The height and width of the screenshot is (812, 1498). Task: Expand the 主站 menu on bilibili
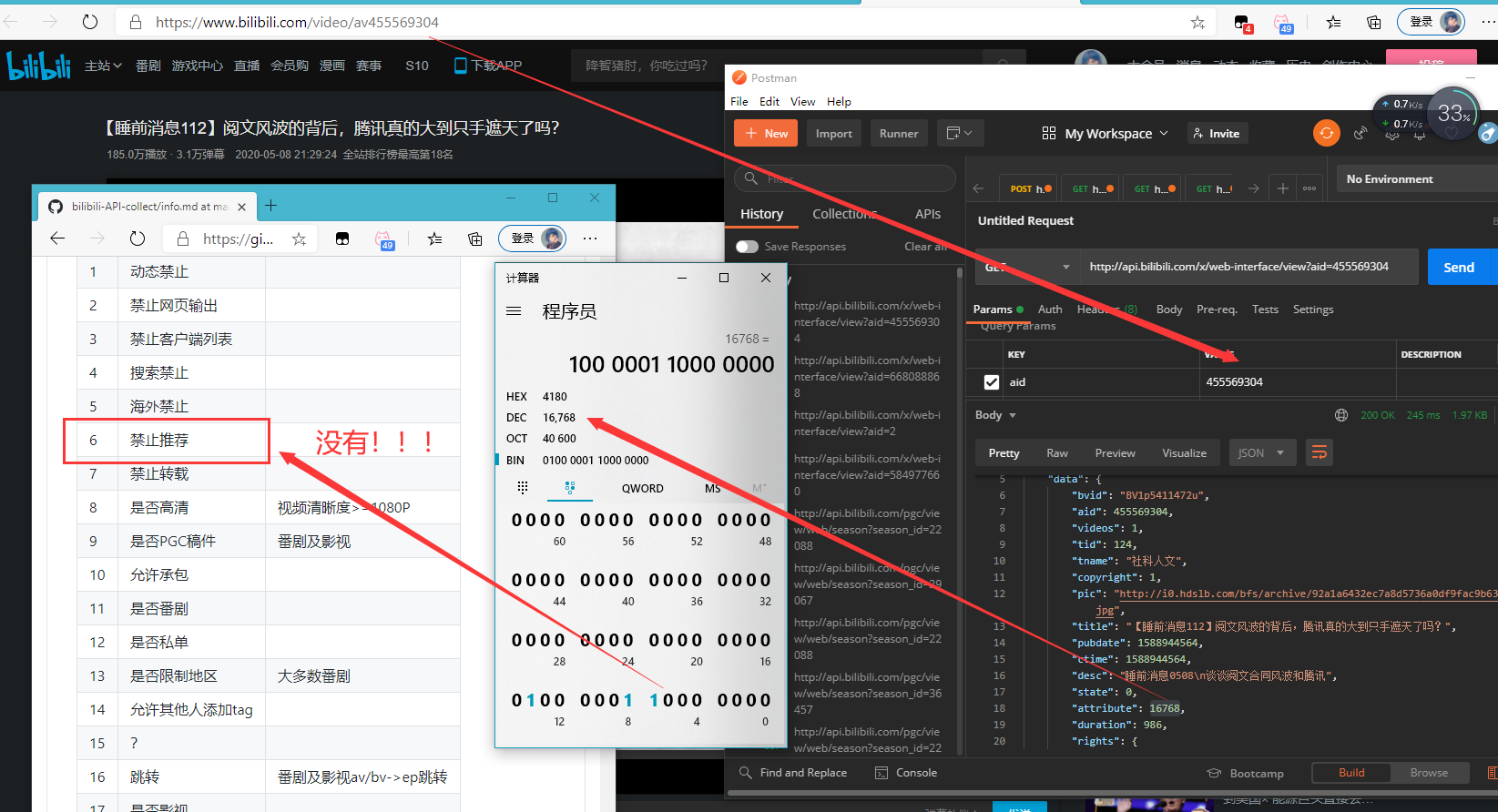point(103,66)
